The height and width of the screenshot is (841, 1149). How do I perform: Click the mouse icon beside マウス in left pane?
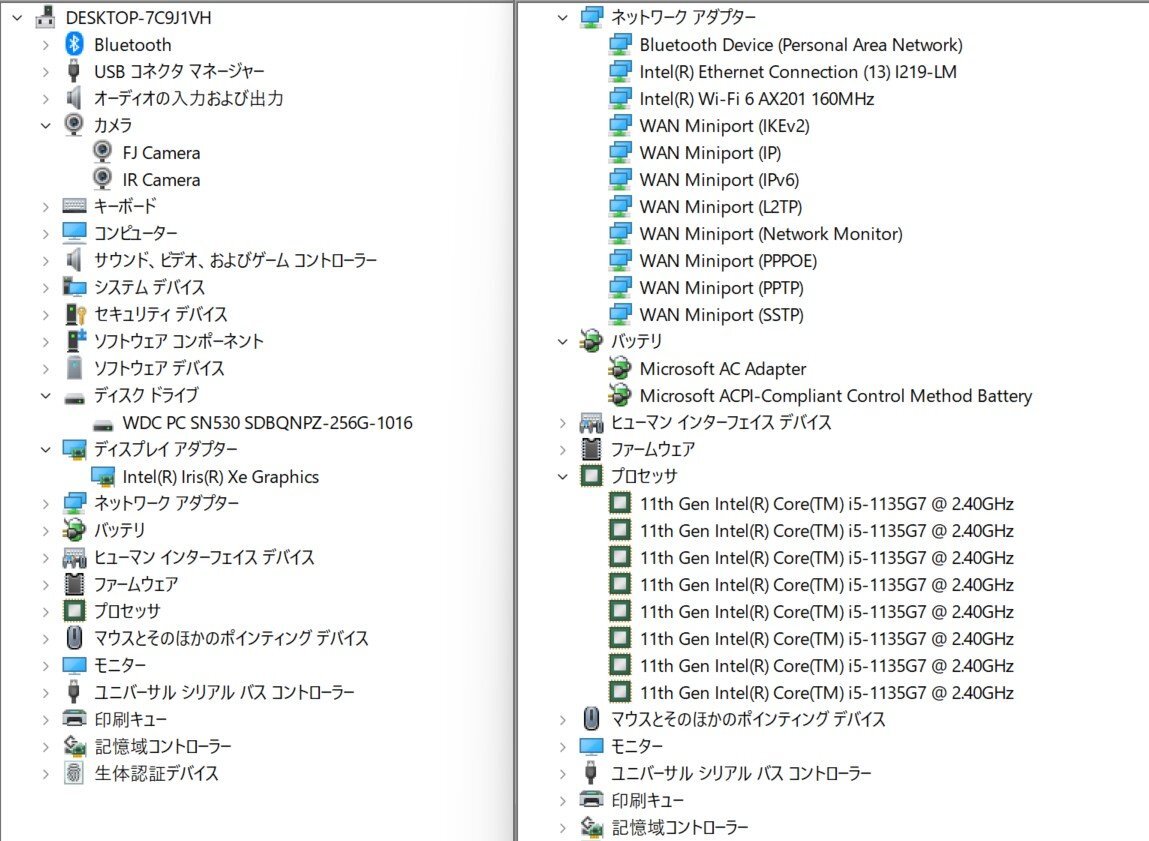(x=74, y=637)
